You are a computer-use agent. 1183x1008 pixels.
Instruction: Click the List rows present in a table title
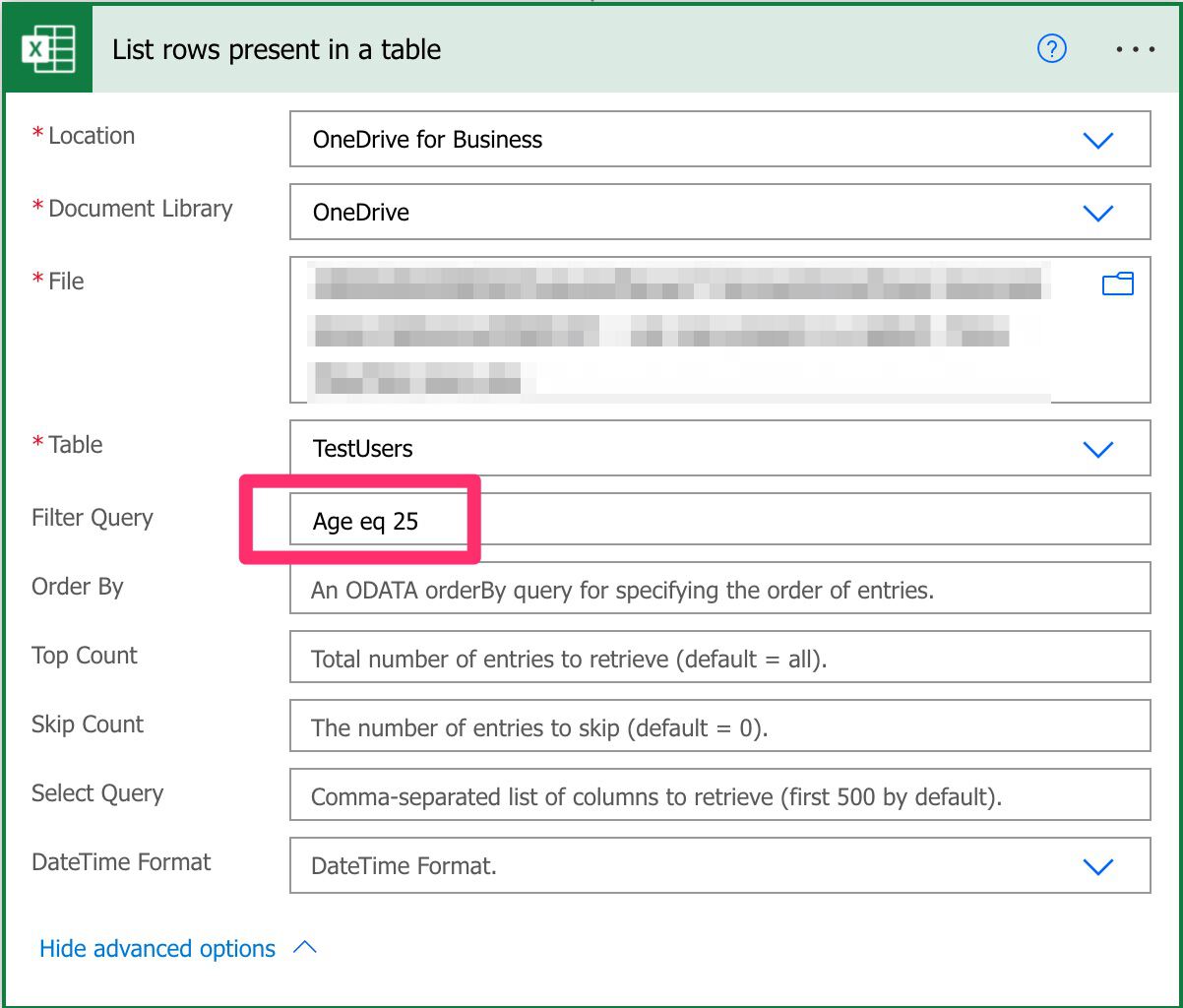(x=276, y=48)
